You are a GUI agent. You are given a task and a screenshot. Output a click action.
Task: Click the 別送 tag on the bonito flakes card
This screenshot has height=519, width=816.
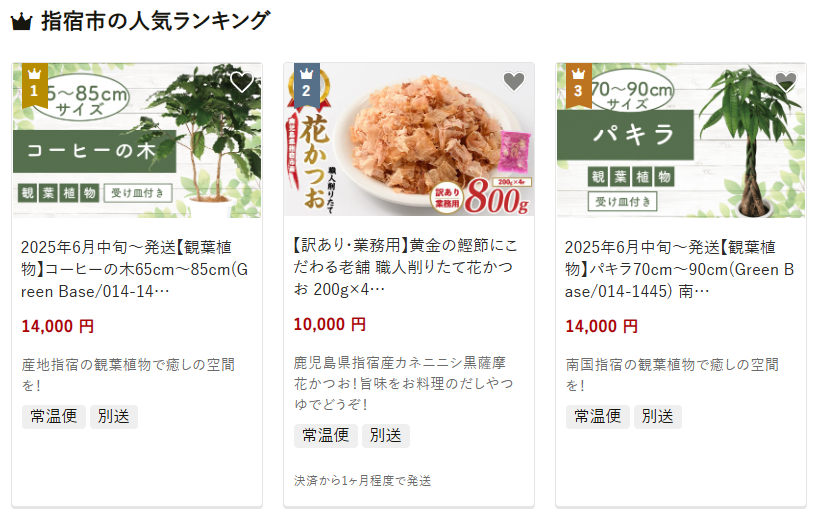point(386,435)
